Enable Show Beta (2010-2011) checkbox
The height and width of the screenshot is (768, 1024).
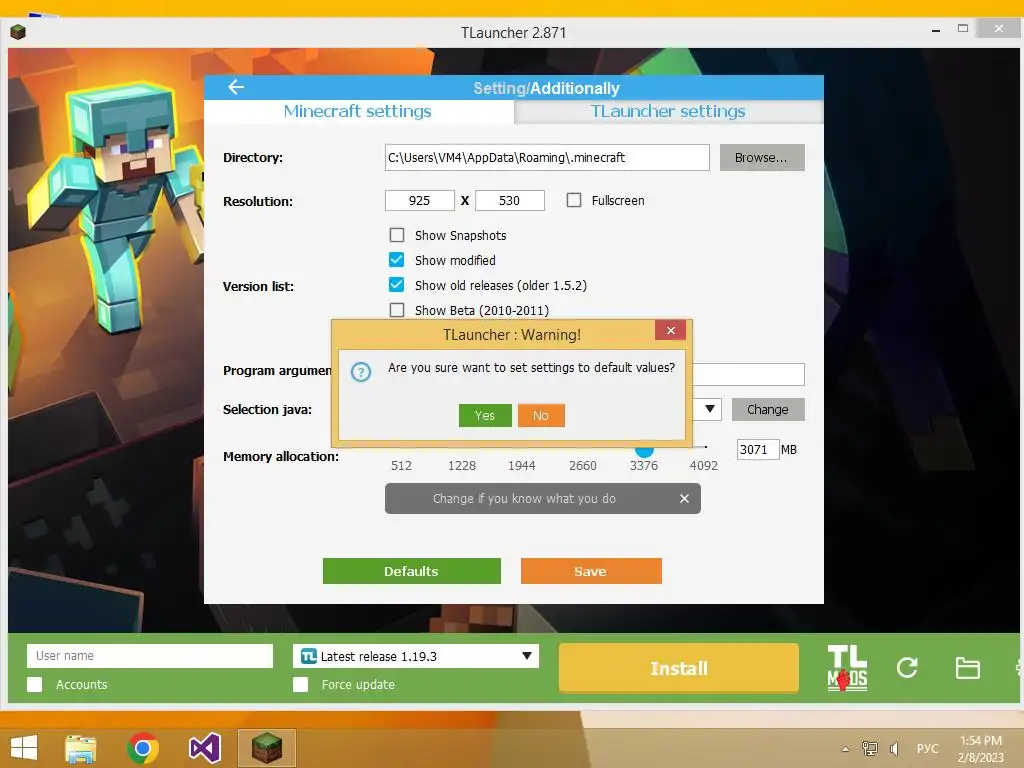pos(396,310)
